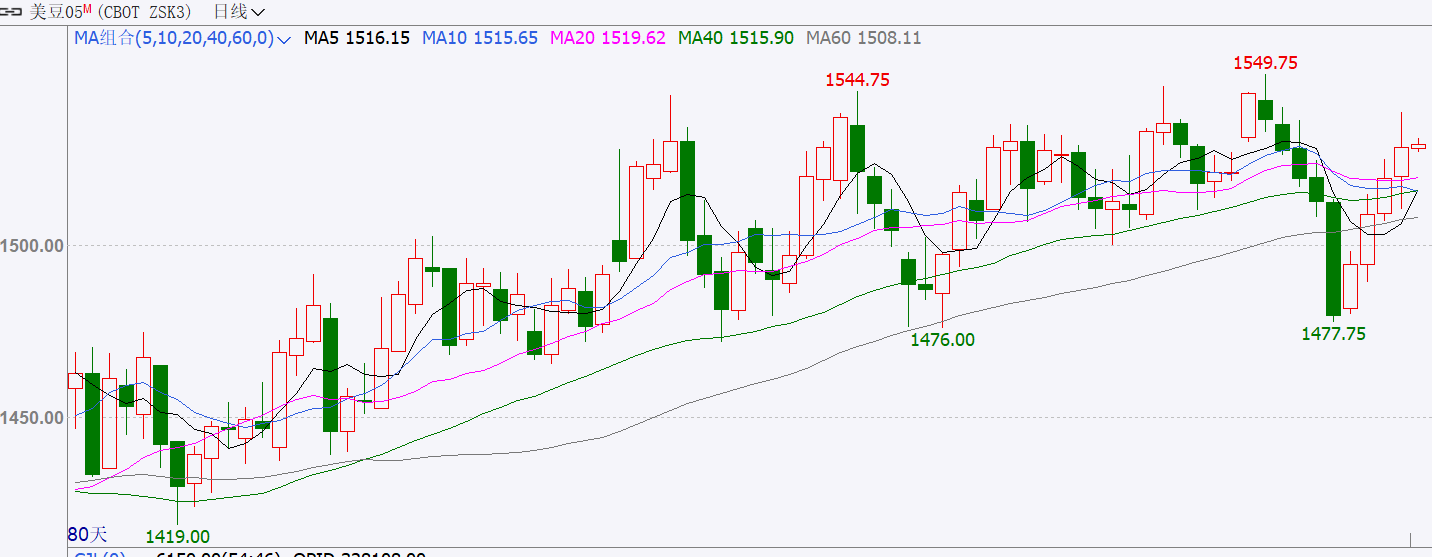Click the 1500.00 axis label
Viewport: 1432px width, 557px height.
tap(32, 245)
